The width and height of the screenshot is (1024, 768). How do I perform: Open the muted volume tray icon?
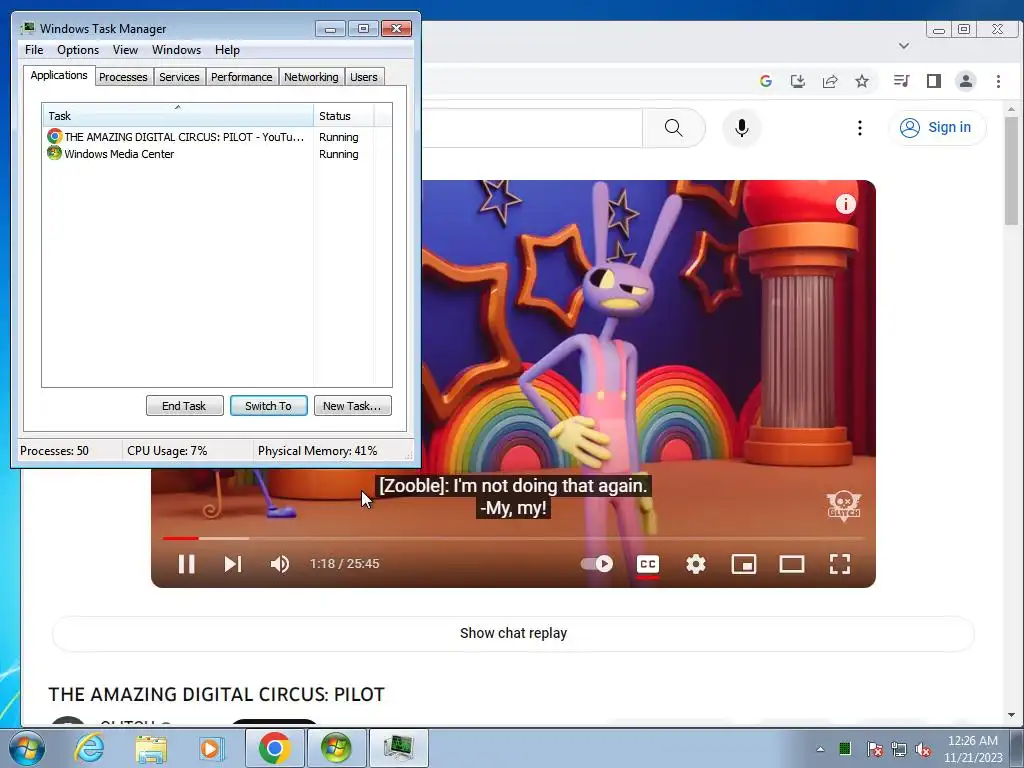coord(923,749)
